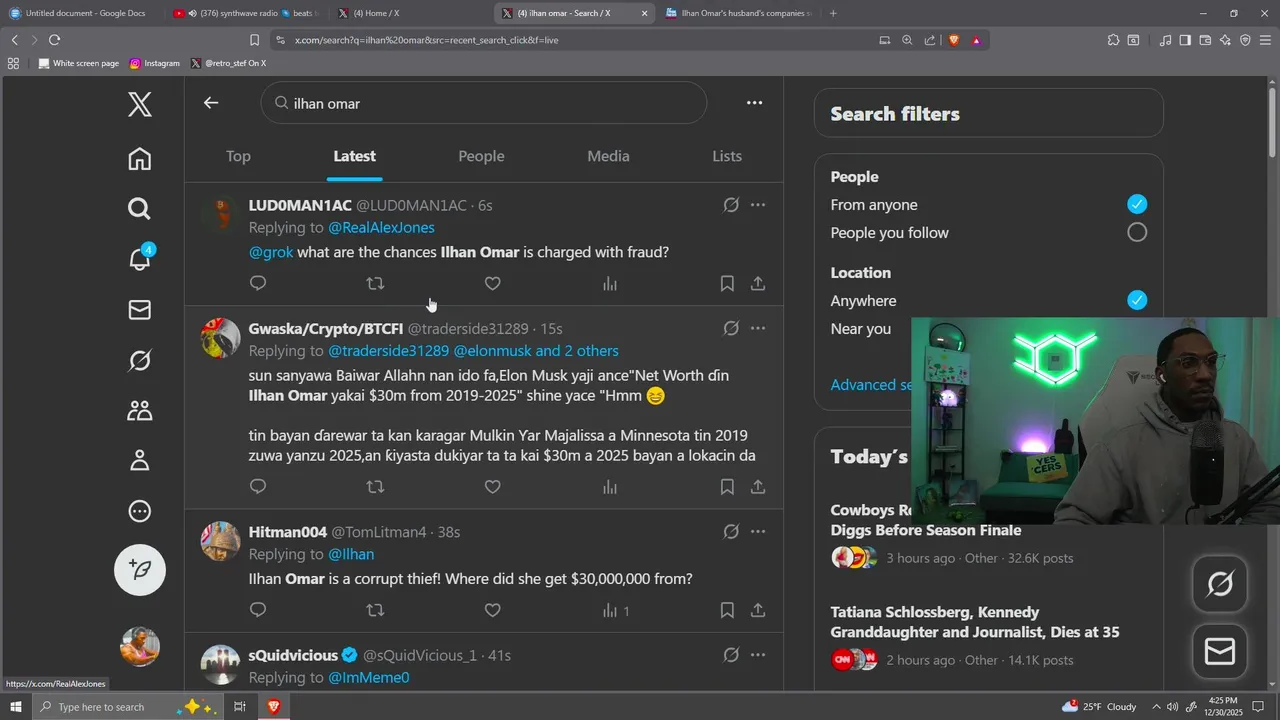1280x720 pixels.
Task: Open Grok icon in left sidebar
Action: pyautogui.click(x=140, y=360)
